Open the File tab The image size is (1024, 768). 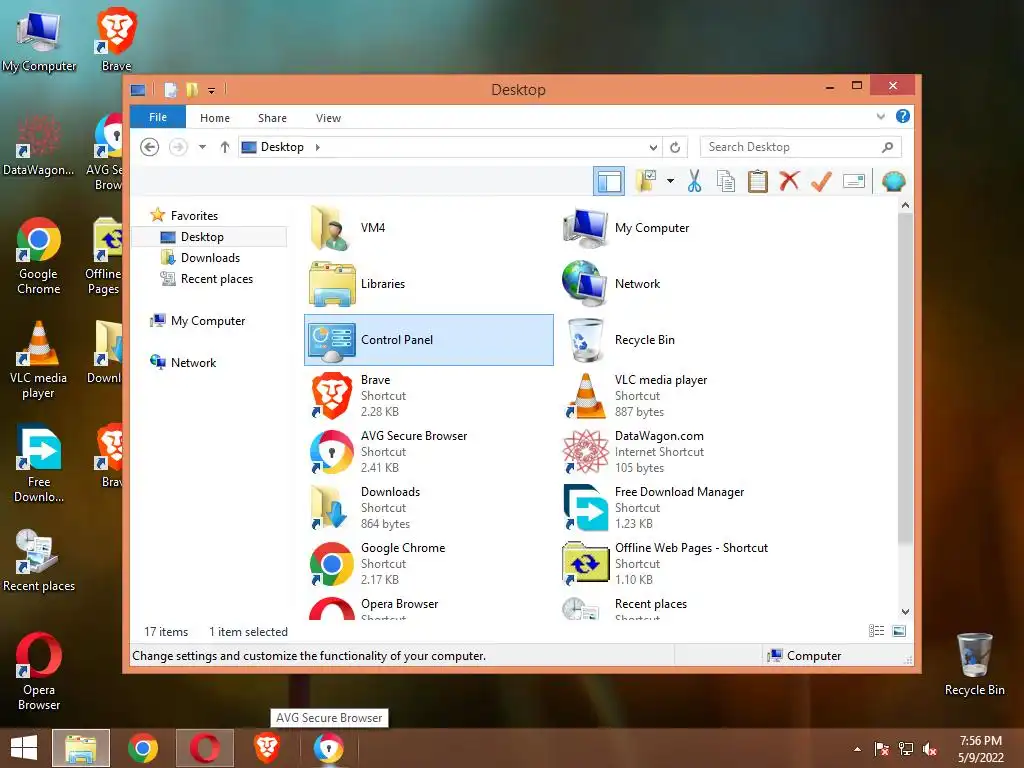pos(158,117)
